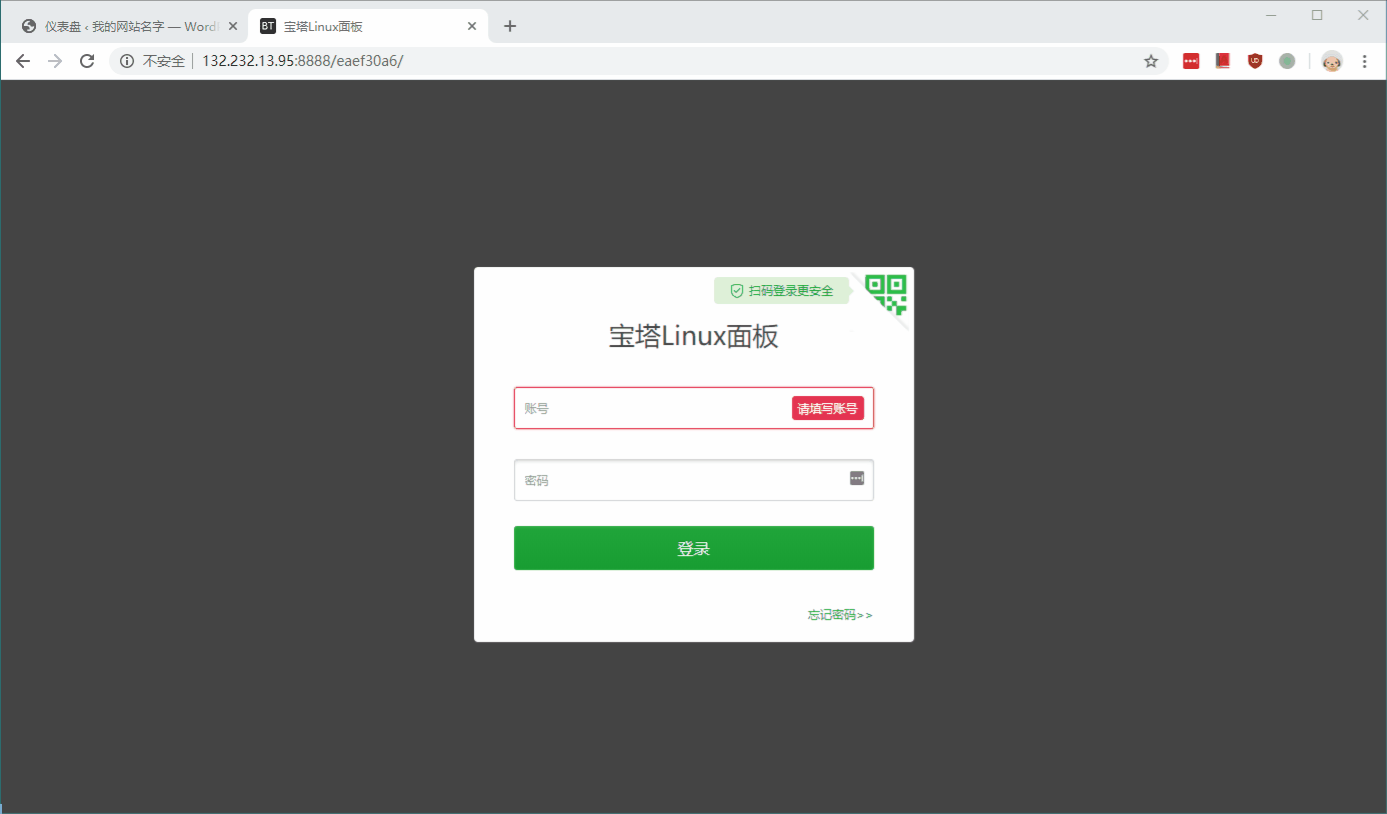The image size is (1387, 814).
Task: Switch to the 仪表盘 WordPress tab
Action: pos(128,26)
